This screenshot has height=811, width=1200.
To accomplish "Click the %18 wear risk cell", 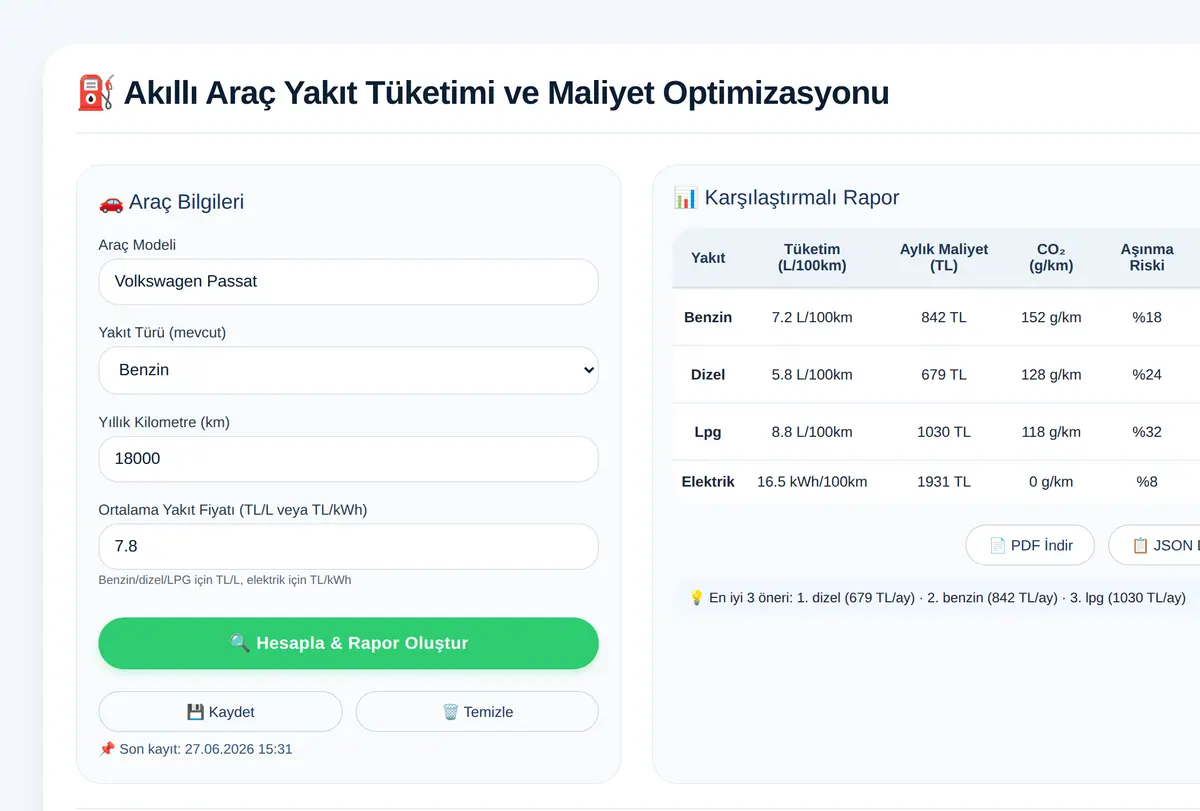I will 1147,317.
